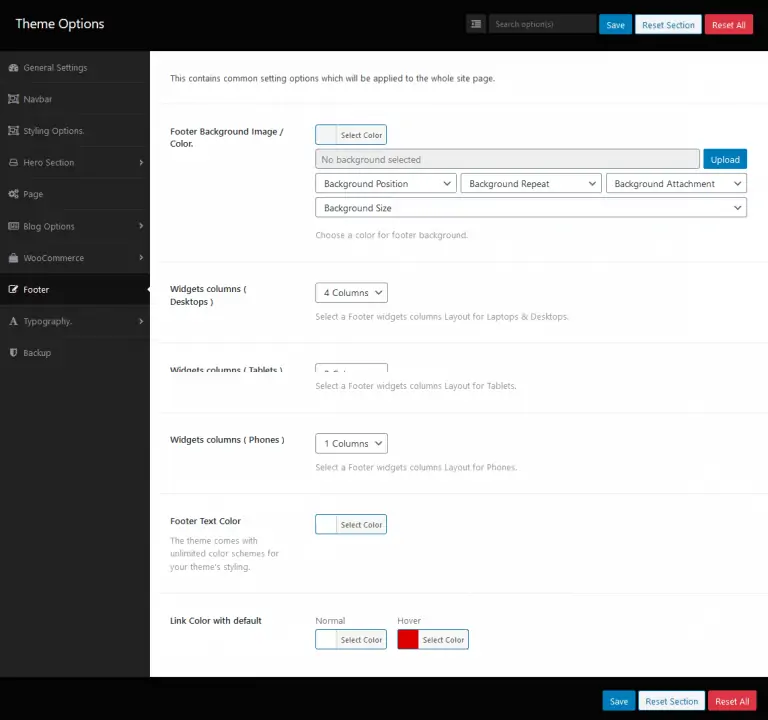Pick the Normal link Select Color swatch
This screenshot has width=768, height=720.
click(351, 639)
